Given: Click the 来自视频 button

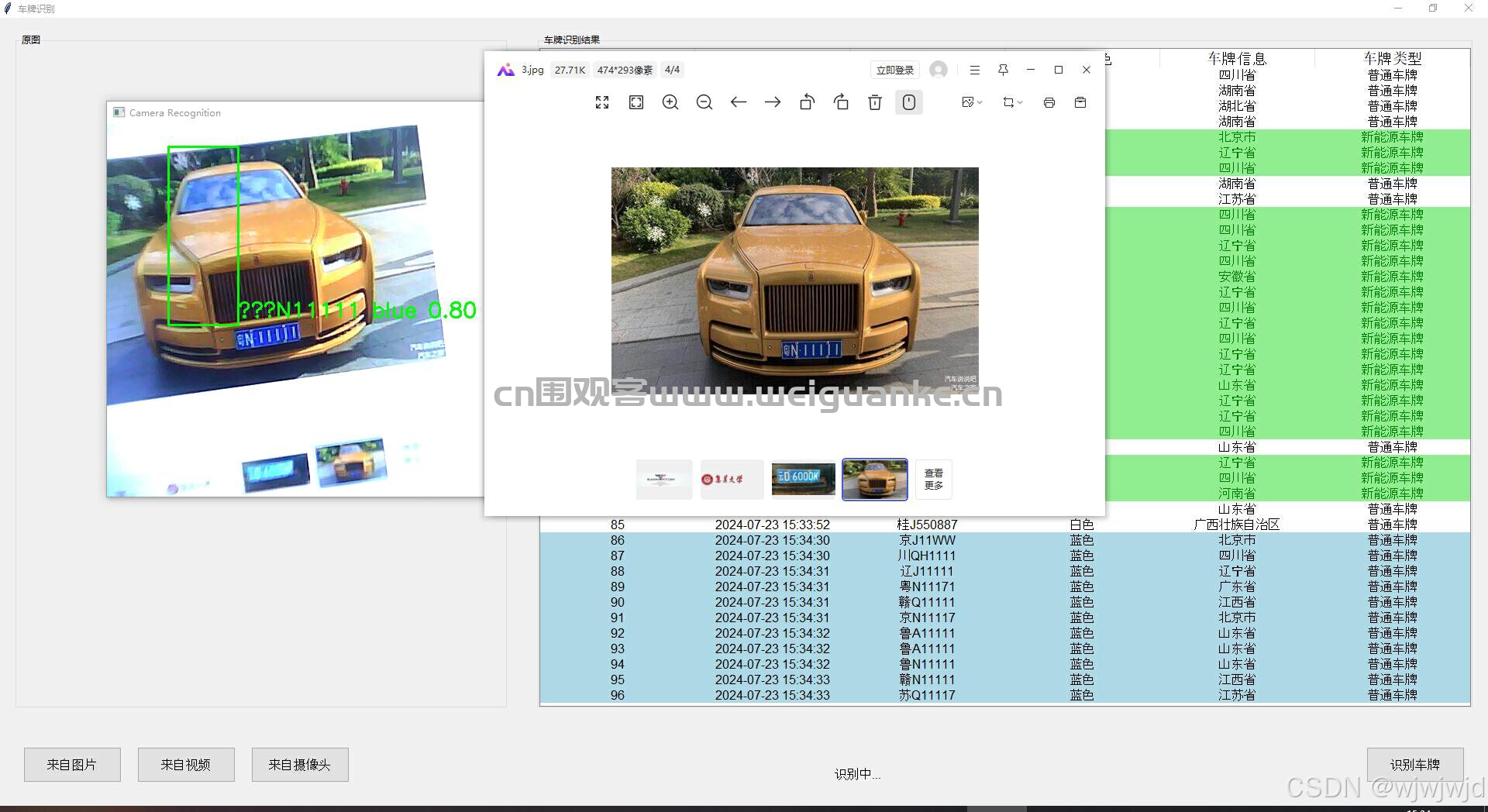Looking at the screenshot, I should 186,765.
